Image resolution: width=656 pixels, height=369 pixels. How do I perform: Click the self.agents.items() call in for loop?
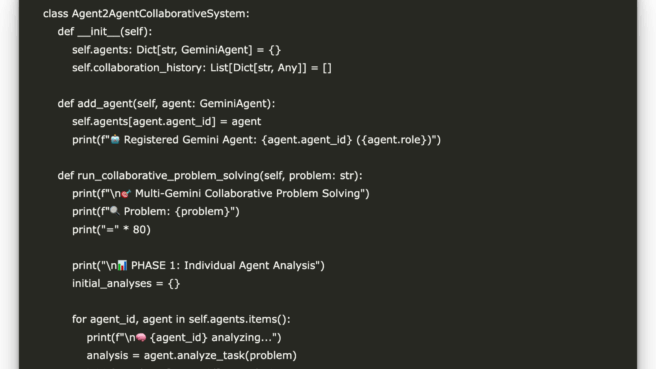238,319
